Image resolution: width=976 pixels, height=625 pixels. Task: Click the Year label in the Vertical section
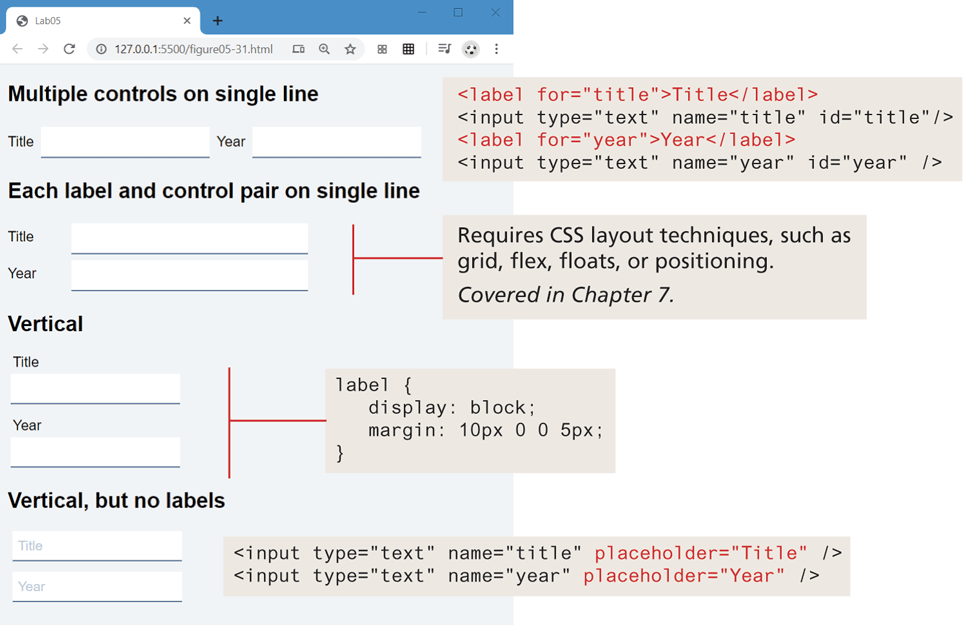[27, 425]
